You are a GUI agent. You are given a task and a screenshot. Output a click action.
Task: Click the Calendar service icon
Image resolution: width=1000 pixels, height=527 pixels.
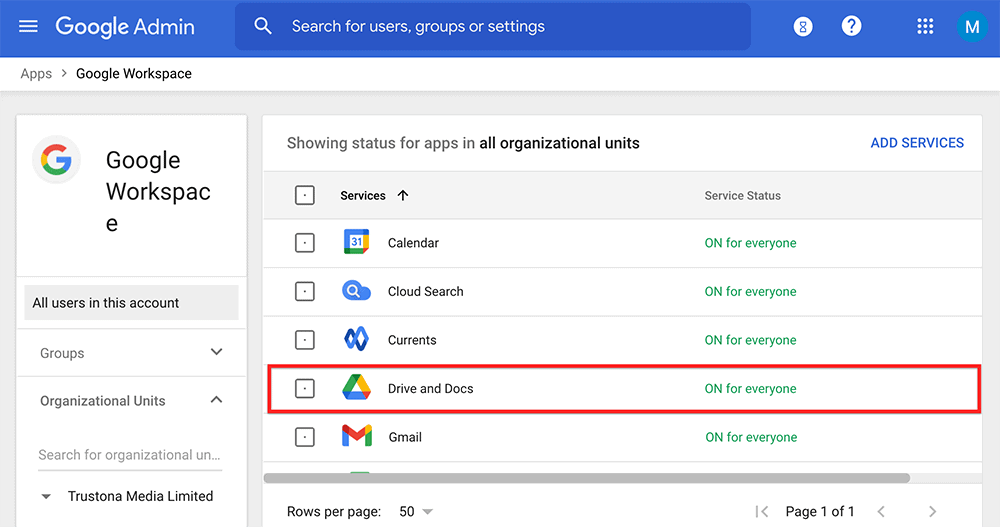tap(357, 243)
